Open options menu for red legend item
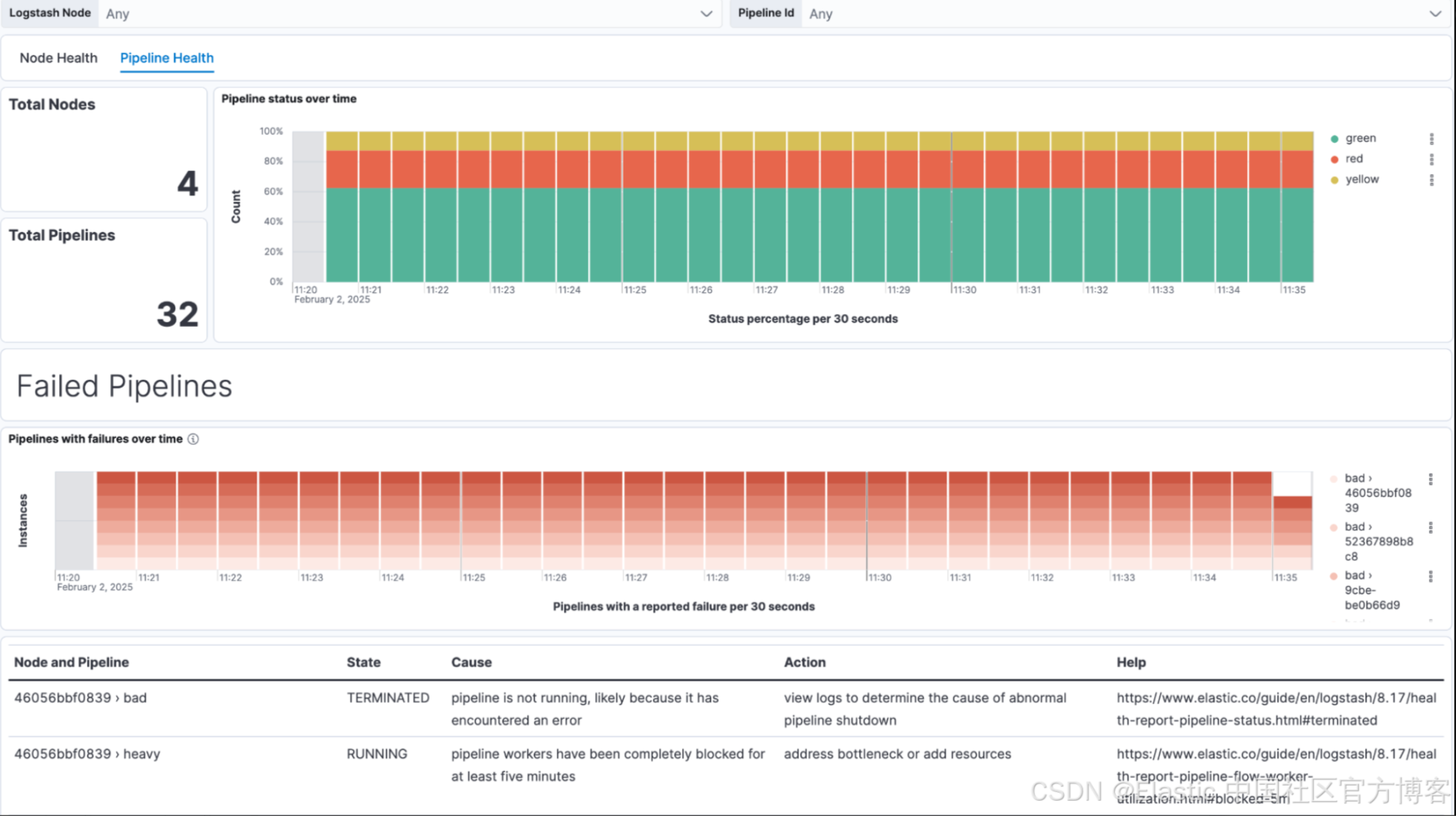The image size is (1456, 816). [x=1431, y=159]
